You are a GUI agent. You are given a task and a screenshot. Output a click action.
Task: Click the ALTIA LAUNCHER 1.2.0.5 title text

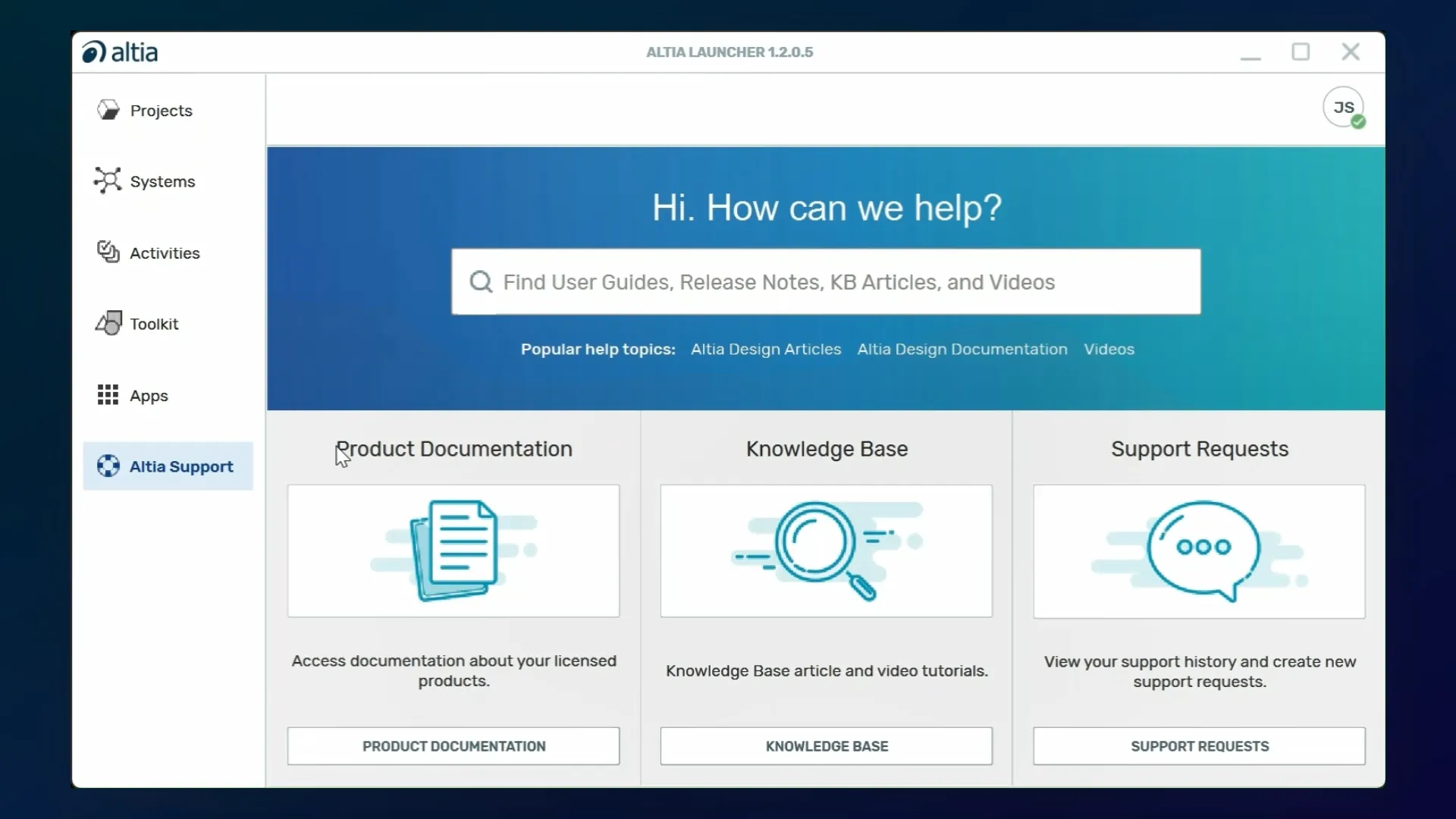point(730,52)
